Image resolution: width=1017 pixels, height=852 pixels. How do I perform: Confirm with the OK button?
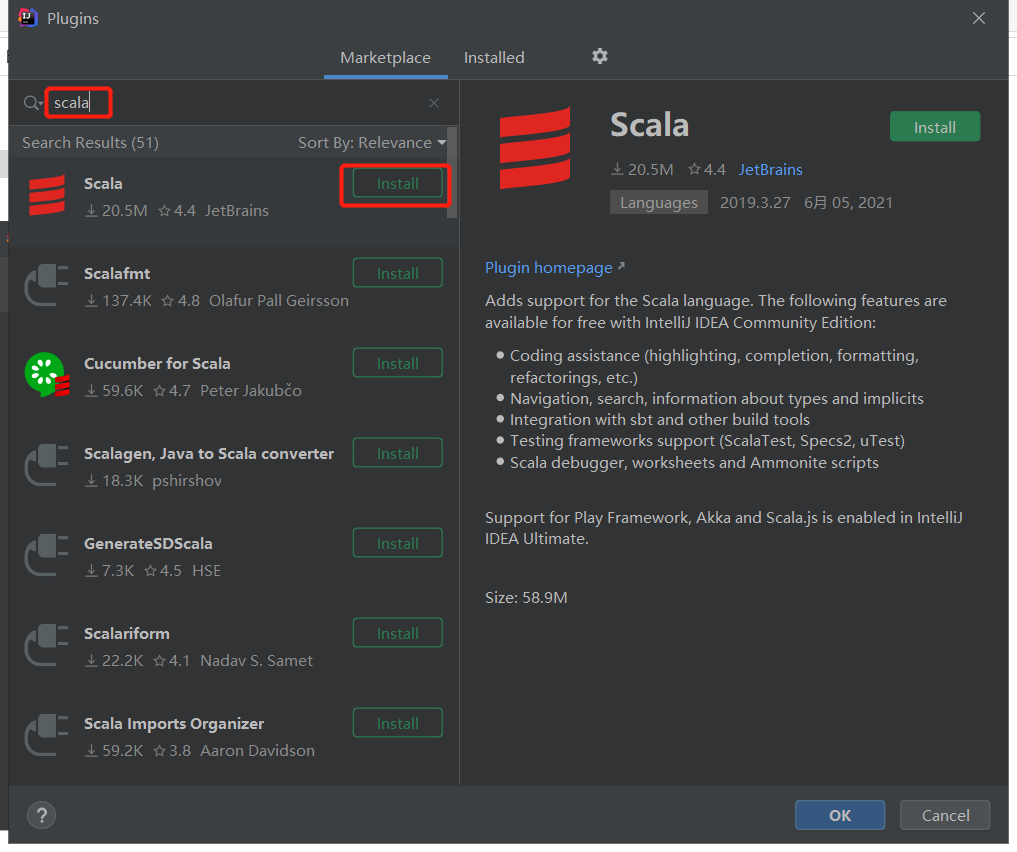pos(840,815)
